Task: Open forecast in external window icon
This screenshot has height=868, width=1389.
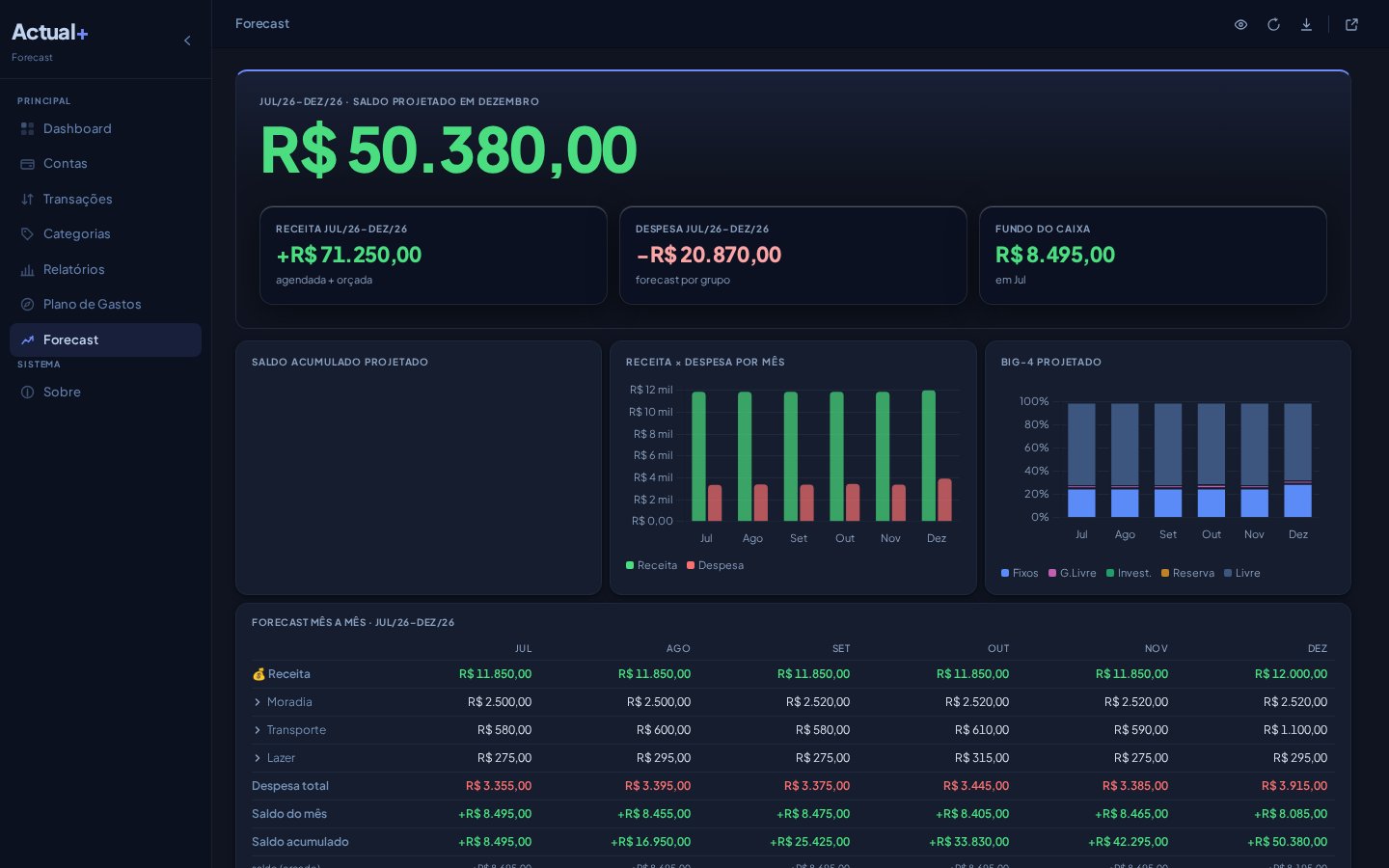Action: pyautogui.click(x=1351, y=24)
